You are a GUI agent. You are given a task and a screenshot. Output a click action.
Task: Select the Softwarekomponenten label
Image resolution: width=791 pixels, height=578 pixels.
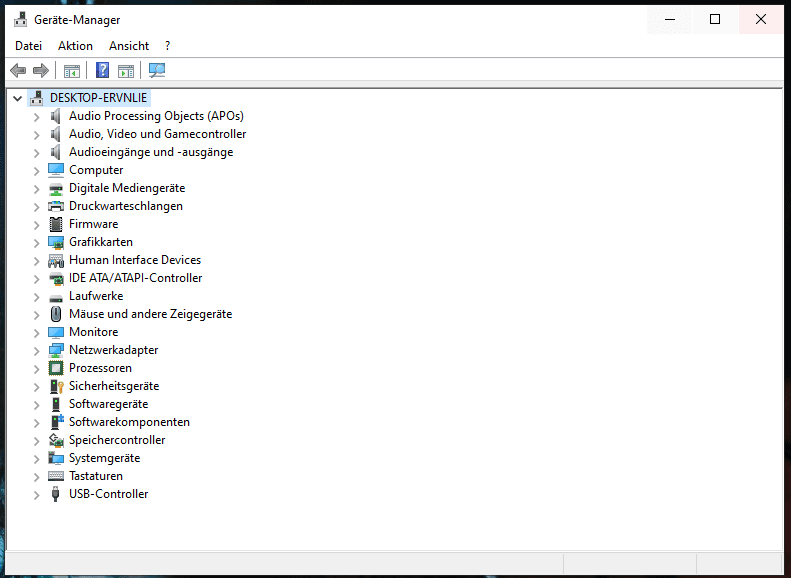point(130,422)
